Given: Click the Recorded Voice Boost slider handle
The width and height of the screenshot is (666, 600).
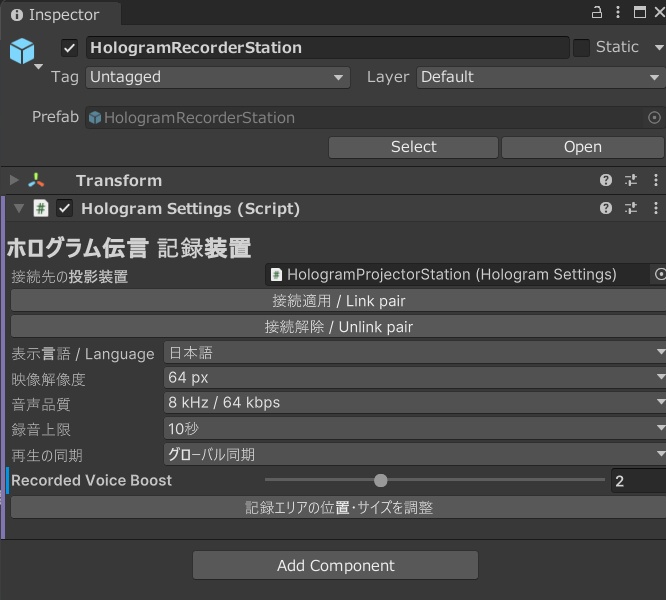Looking at the screenshot, I should click(381, 481).
